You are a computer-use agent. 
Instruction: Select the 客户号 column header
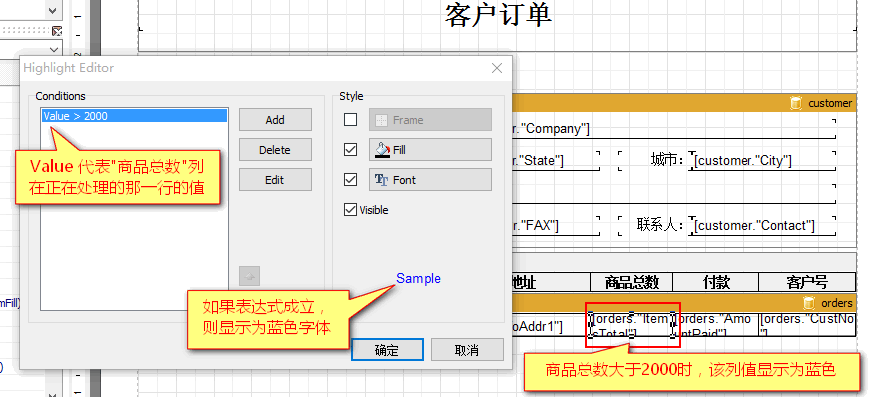[x=807, y=282]
